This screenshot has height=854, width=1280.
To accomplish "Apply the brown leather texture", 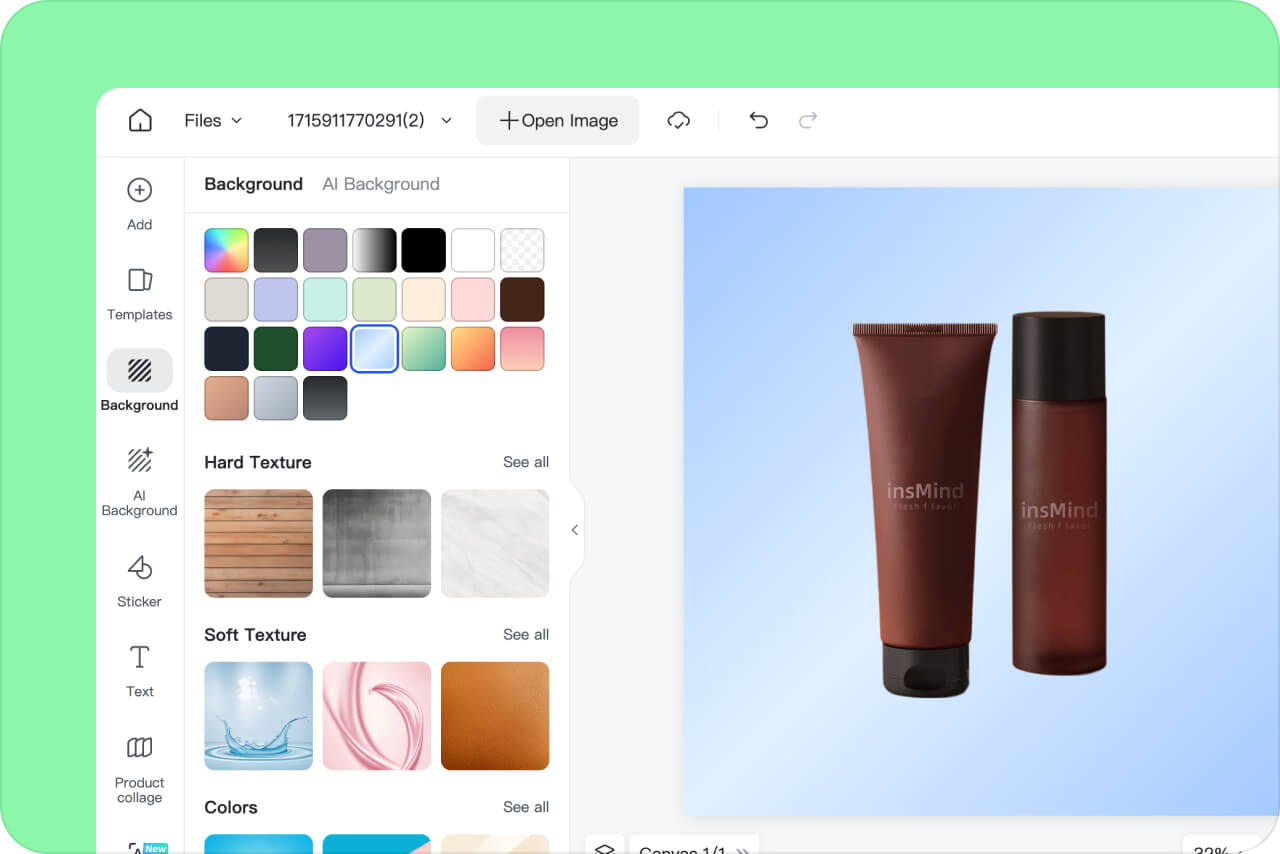I will [495, 716].
